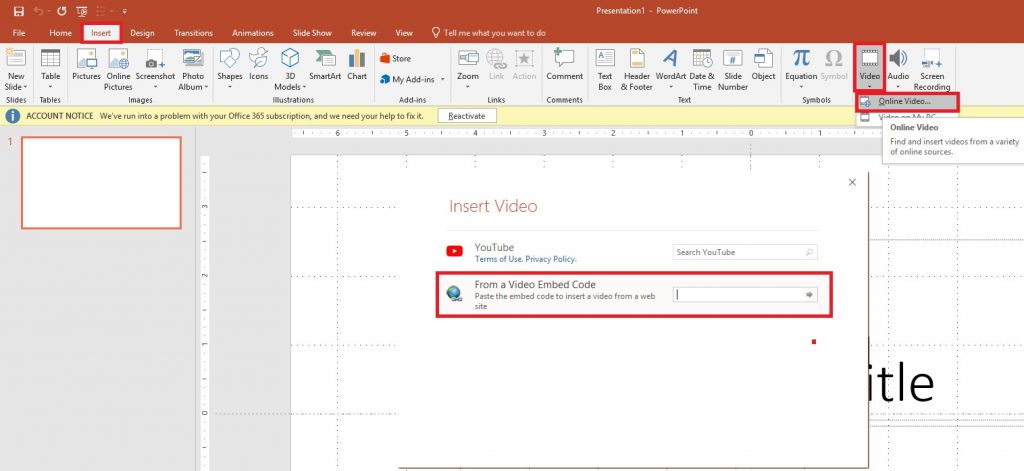The width and height of the screenshot is (1024, 471).
Task: Choose Online Video menu item
Action: [x=906, y=101]
